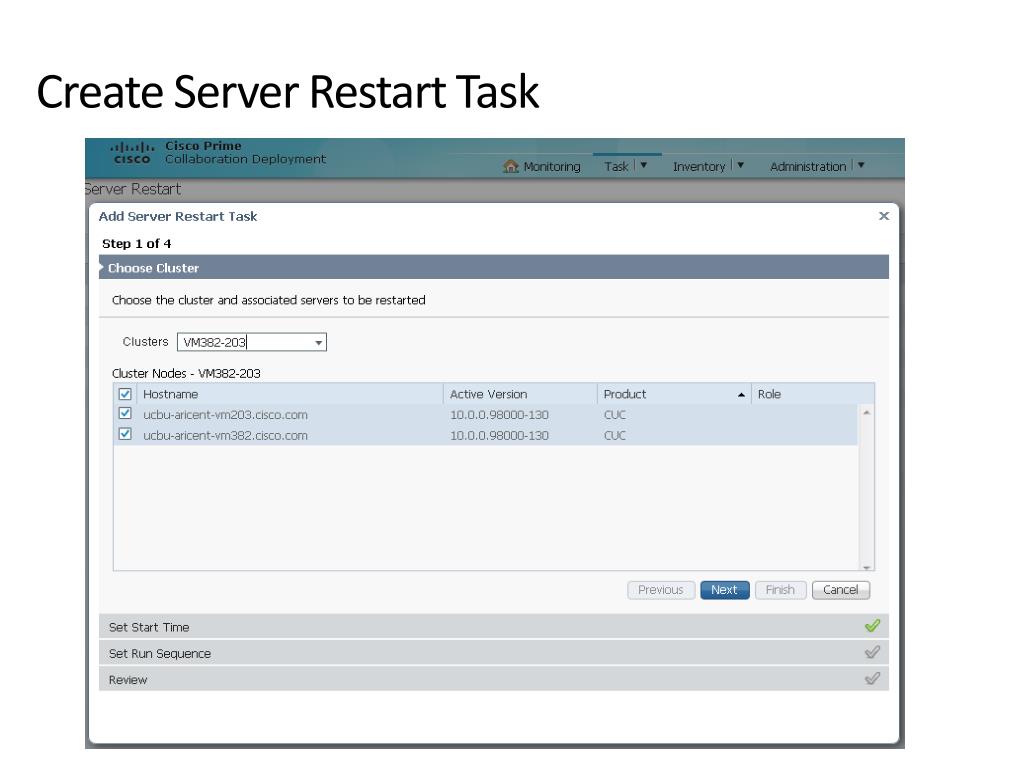Select hostname ucbu-aricent-vm382.cisco.com
This screenshot has width=1024, height=768.
pos(225,436)
